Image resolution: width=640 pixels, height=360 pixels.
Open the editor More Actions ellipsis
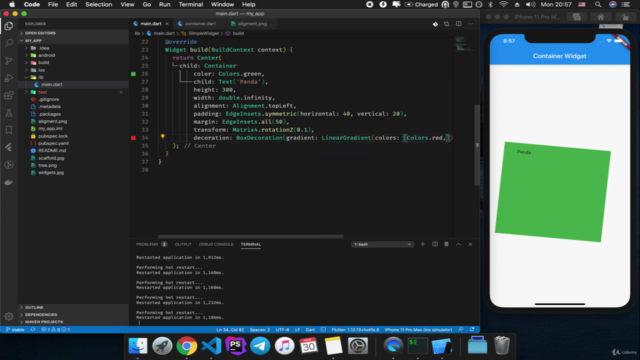(x=470, y=24)
